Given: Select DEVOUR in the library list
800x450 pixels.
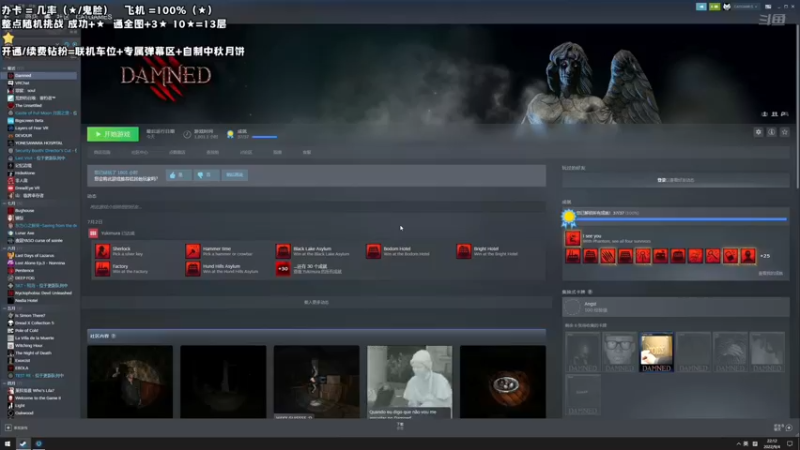Looking at the screenshot, I should tap(39, 135).
